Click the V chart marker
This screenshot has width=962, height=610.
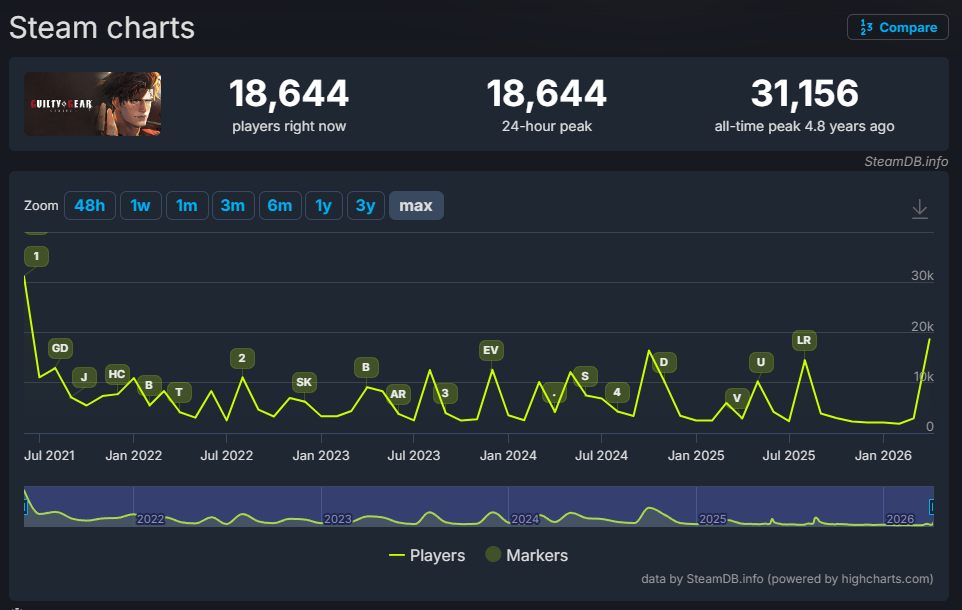coord(737,398)
